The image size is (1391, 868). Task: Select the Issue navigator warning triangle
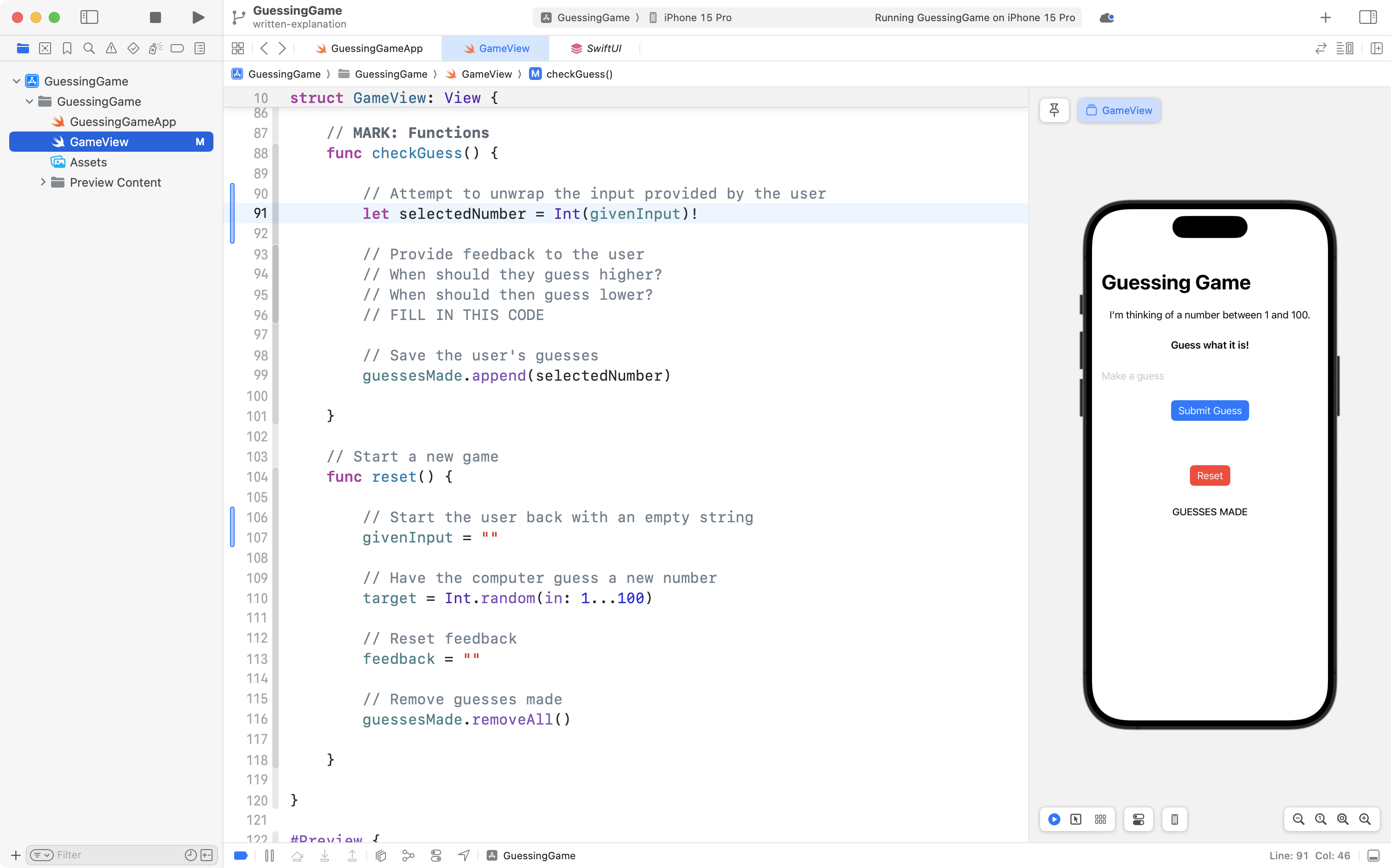coord(111,48)
